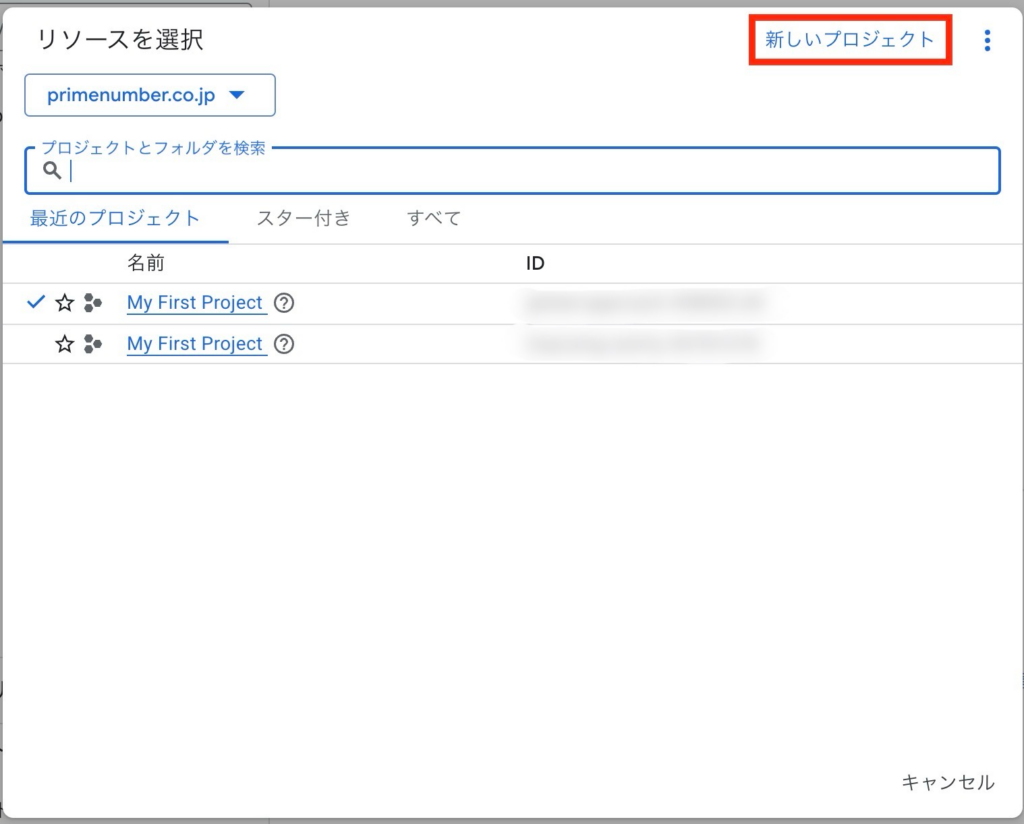This screenshot has height=824, width=1024.
Task: Open the すべて tab
Action: [434, 218]
